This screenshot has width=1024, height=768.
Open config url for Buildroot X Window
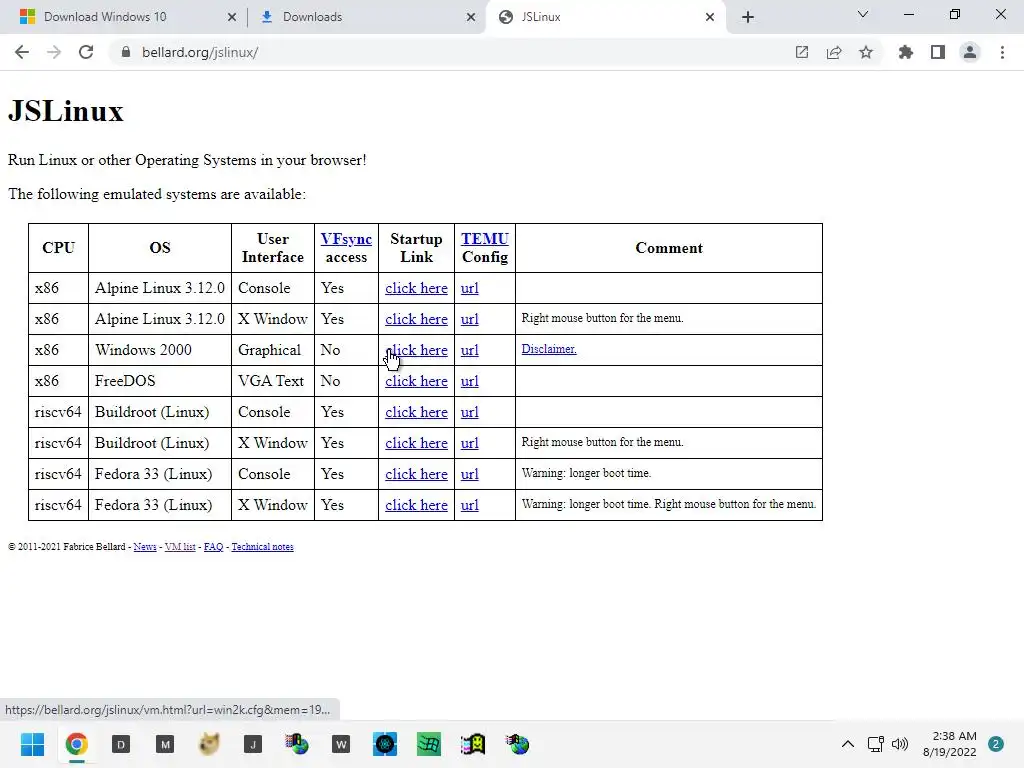[470, 443]
